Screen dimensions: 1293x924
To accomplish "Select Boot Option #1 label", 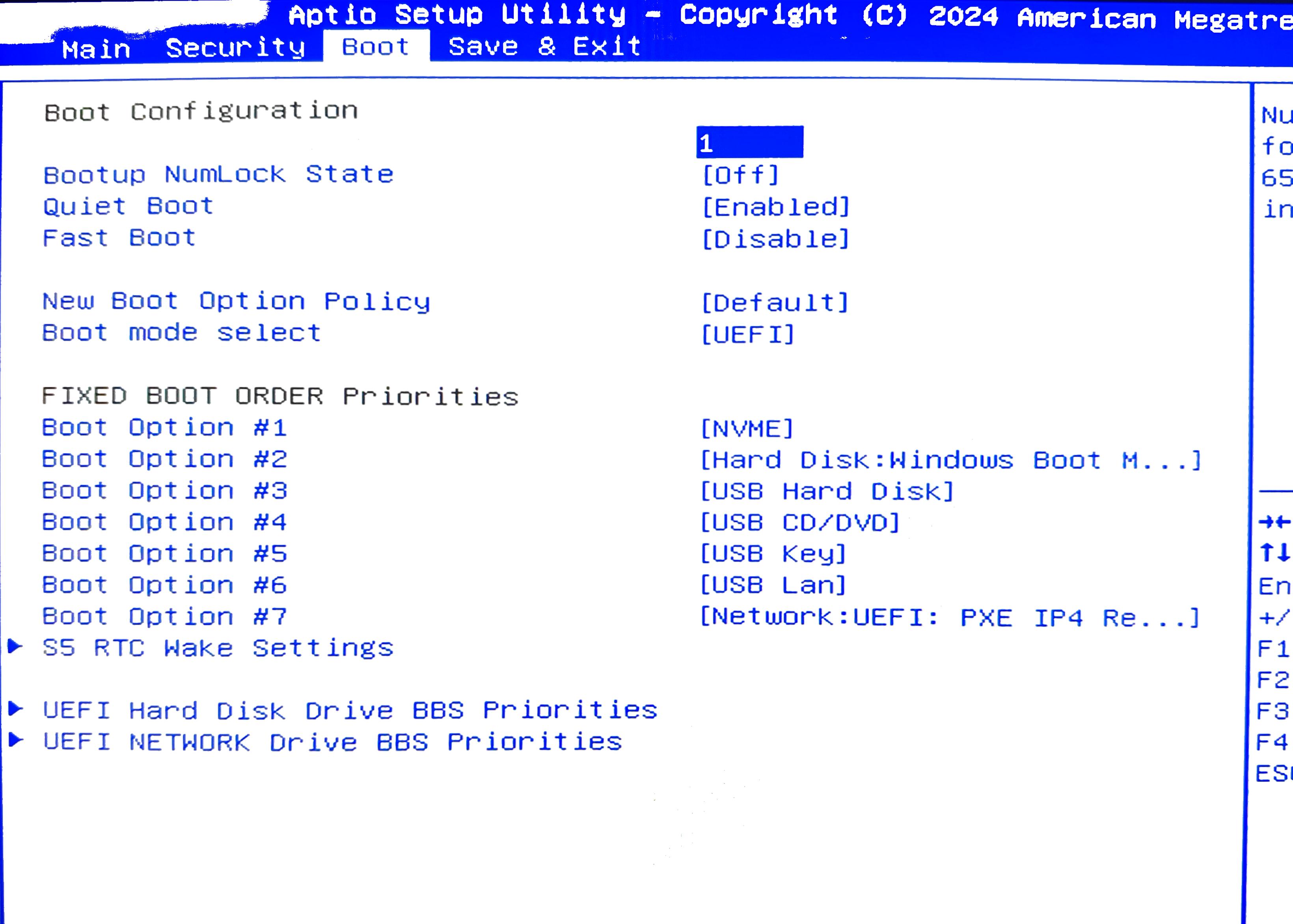I will click(x=164, y=427).
